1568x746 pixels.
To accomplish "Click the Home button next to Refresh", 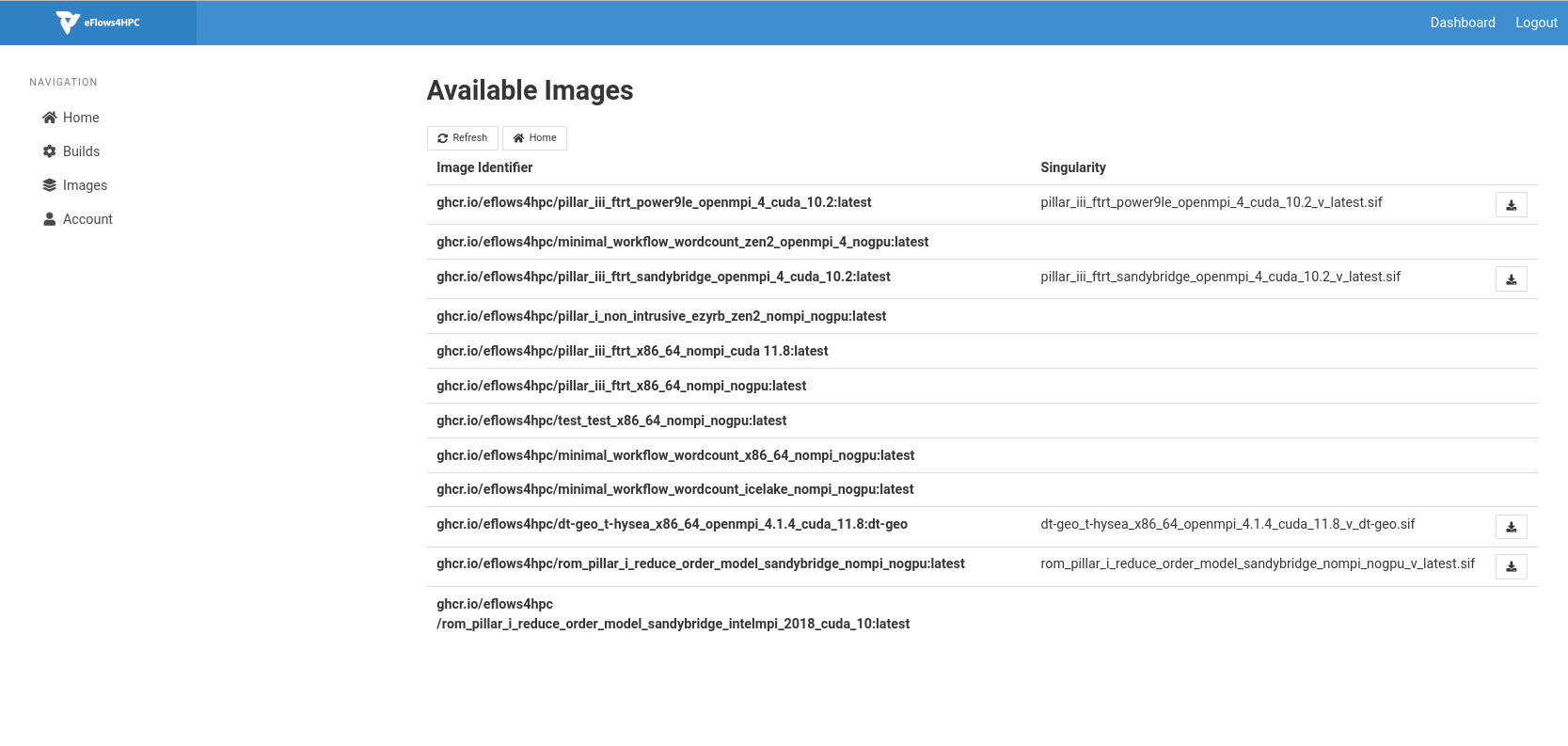I will [534, 138].
